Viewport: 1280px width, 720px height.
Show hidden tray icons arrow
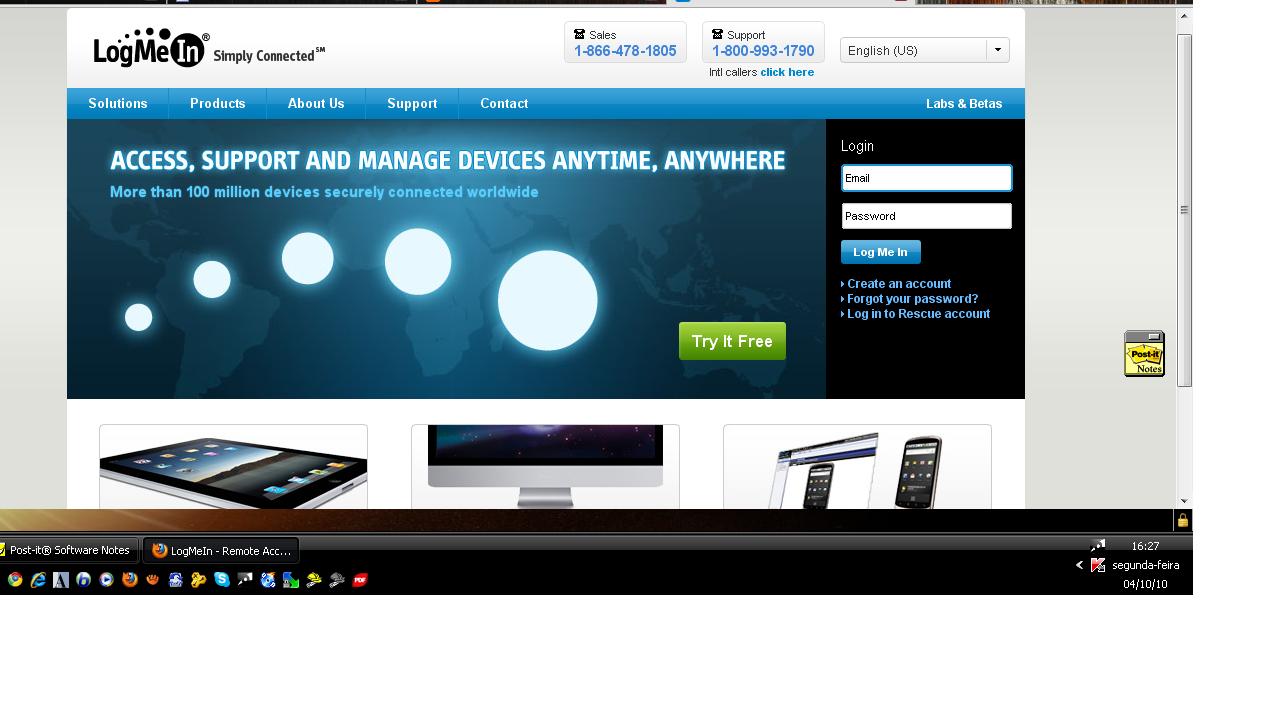pos(1079,565)
